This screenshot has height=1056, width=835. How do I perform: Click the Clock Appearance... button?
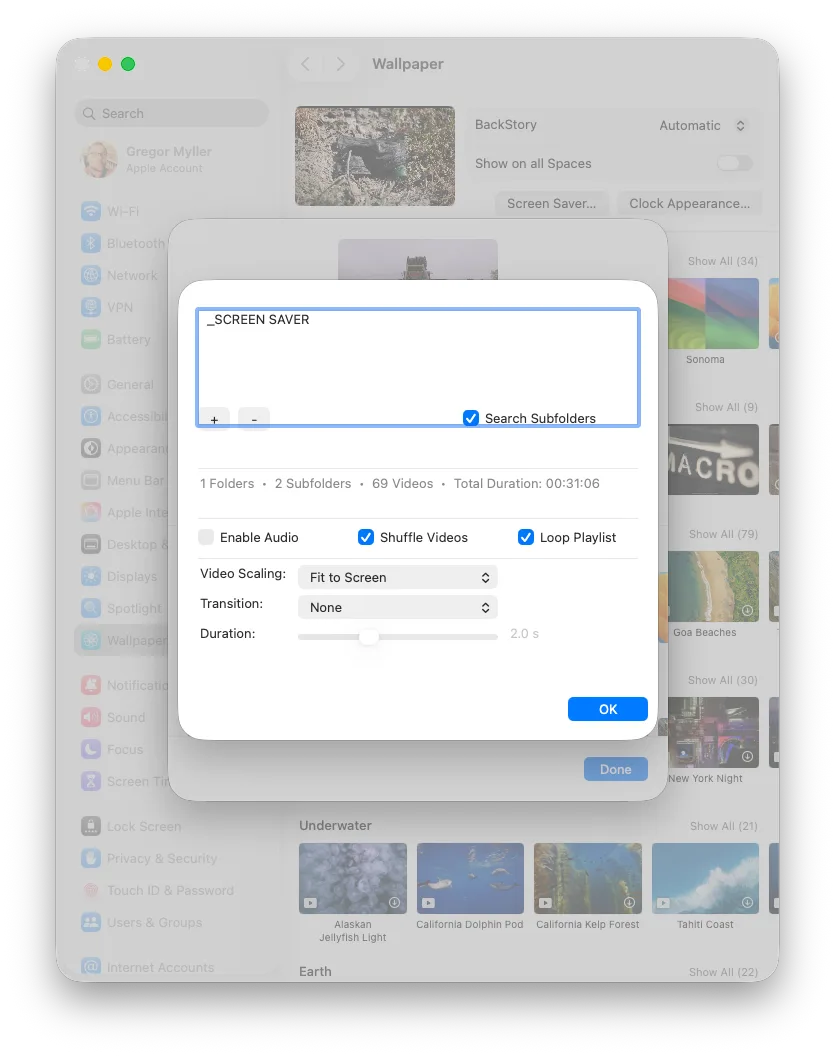(690, 203)
